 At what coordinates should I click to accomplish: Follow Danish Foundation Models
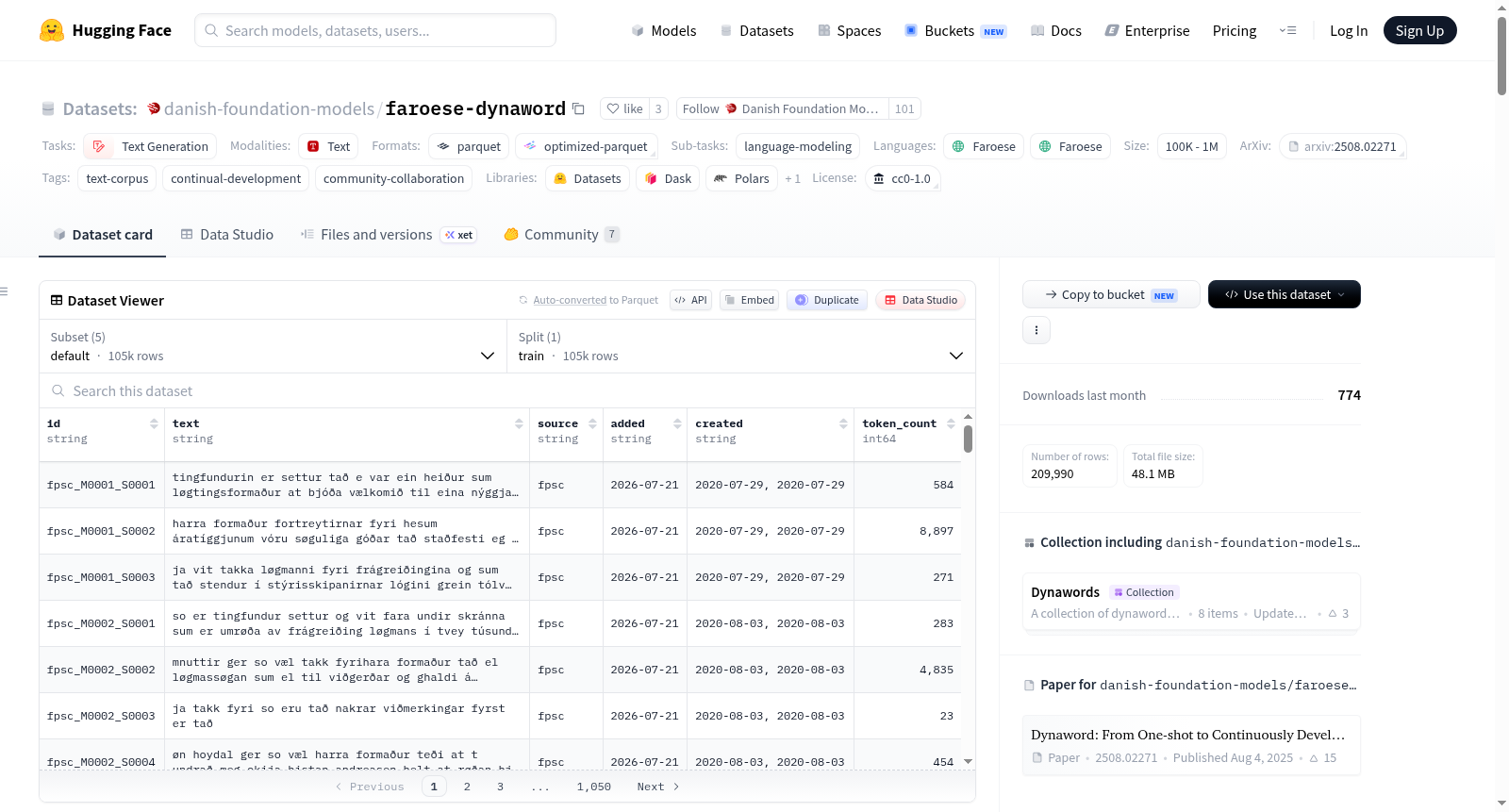783,108
